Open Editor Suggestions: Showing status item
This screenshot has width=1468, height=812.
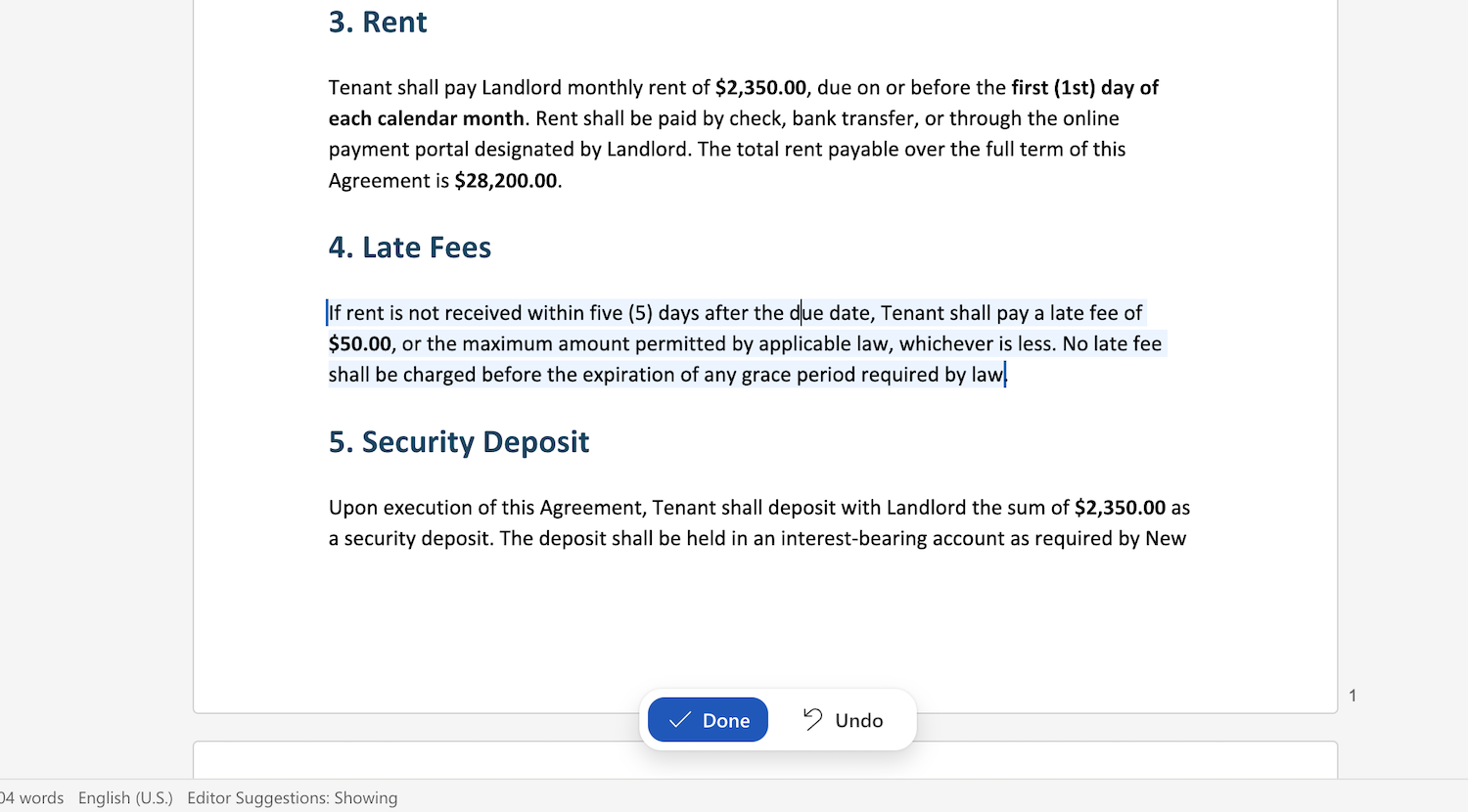click(x=293, y=797)
